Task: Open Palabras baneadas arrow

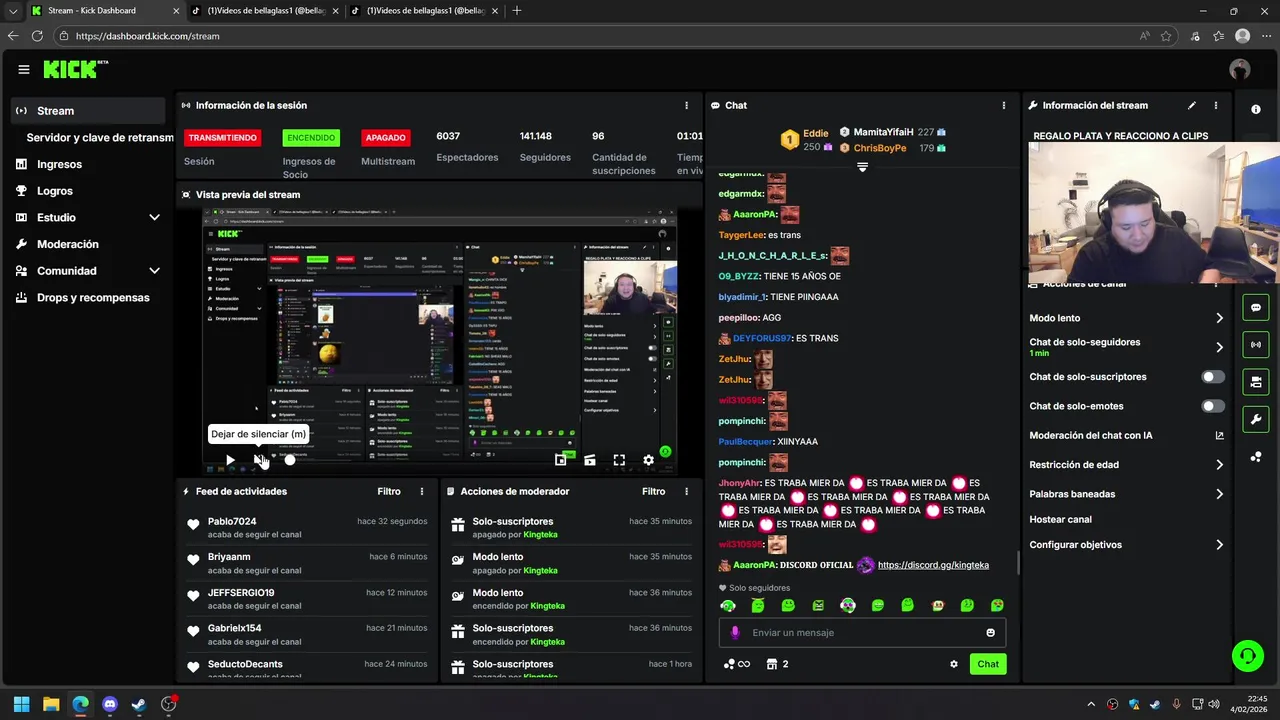Action: point(1219,494)
